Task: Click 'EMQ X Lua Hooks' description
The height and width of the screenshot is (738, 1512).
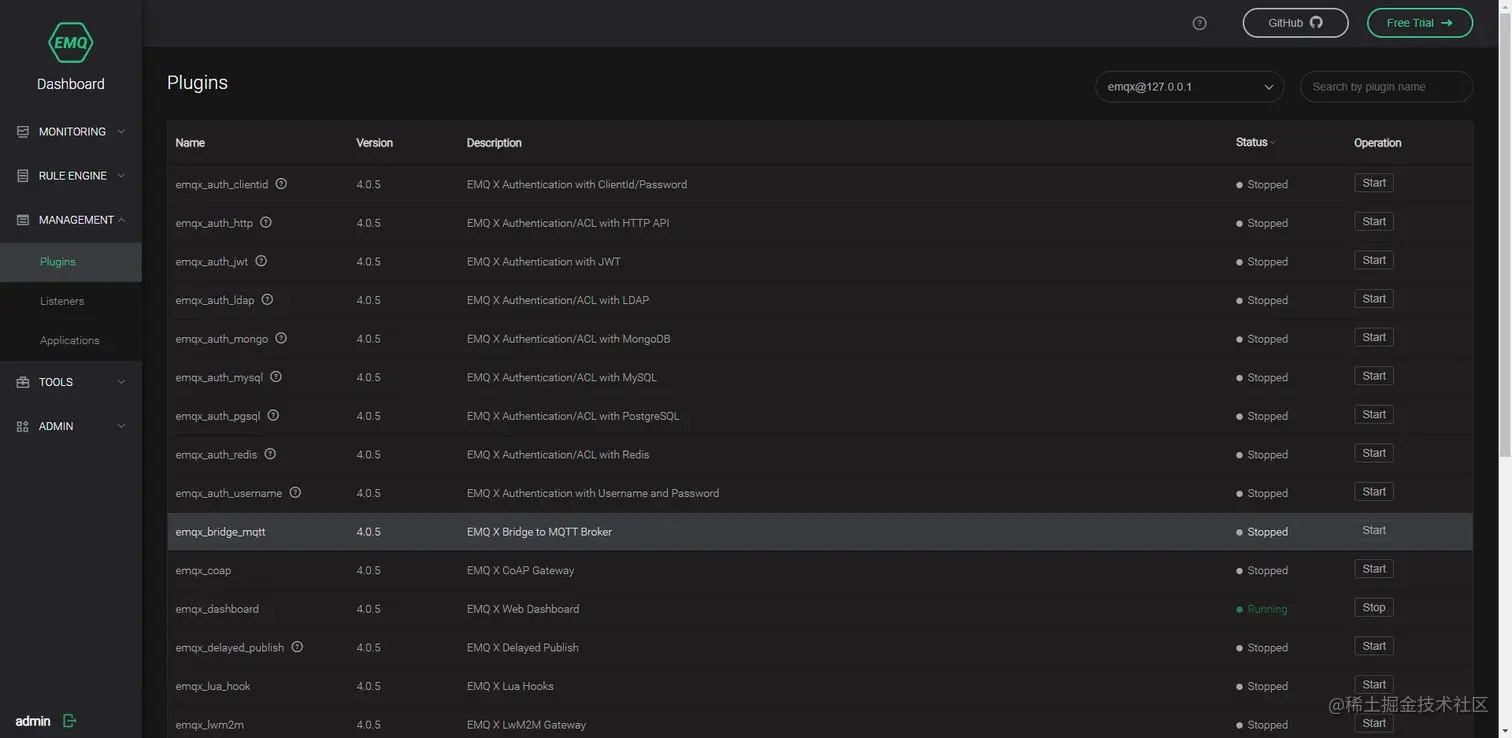Action: pyautogui.click(x=510, y=686)
